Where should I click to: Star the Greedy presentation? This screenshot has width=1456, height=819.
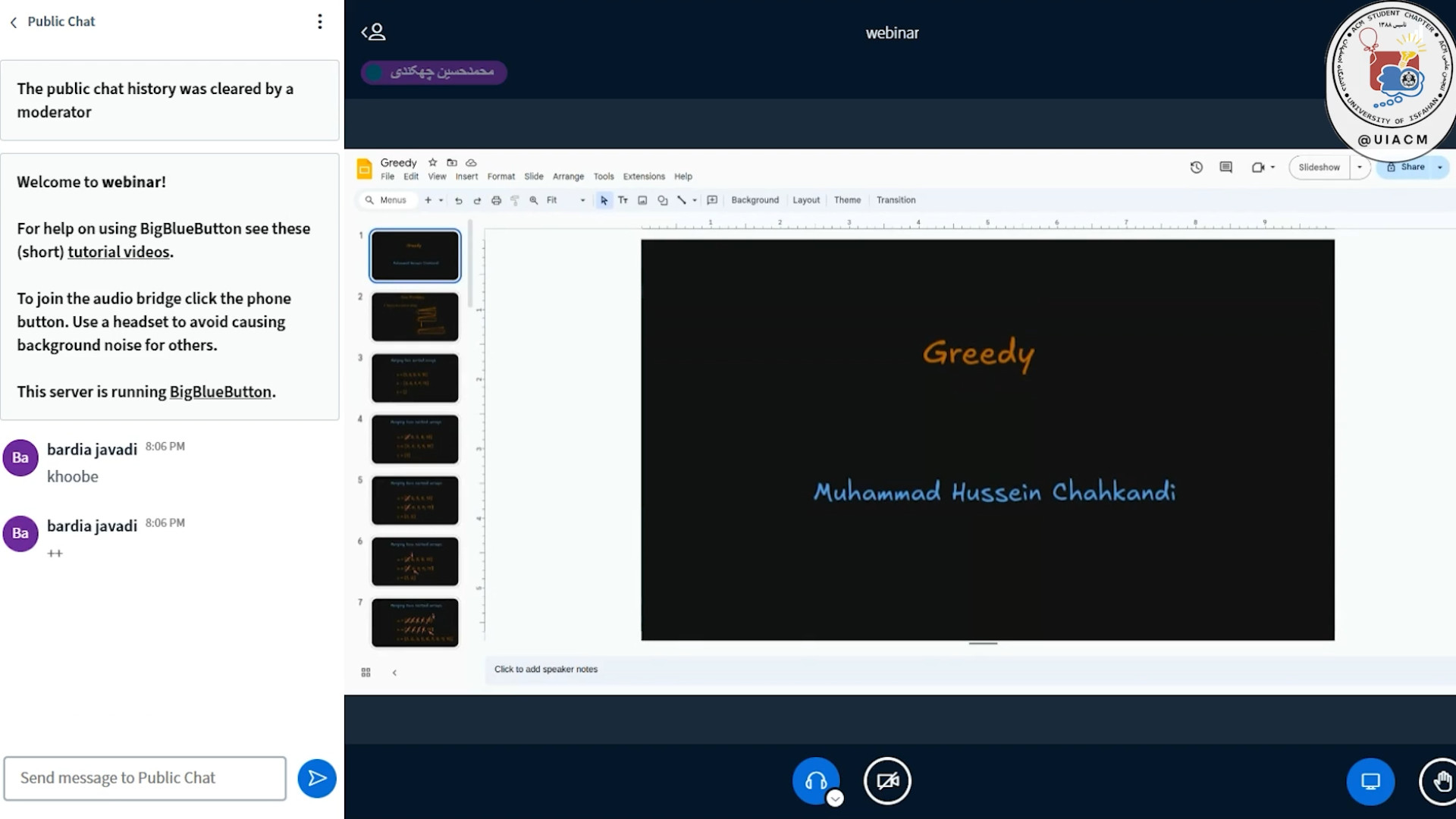coord(432,162)
